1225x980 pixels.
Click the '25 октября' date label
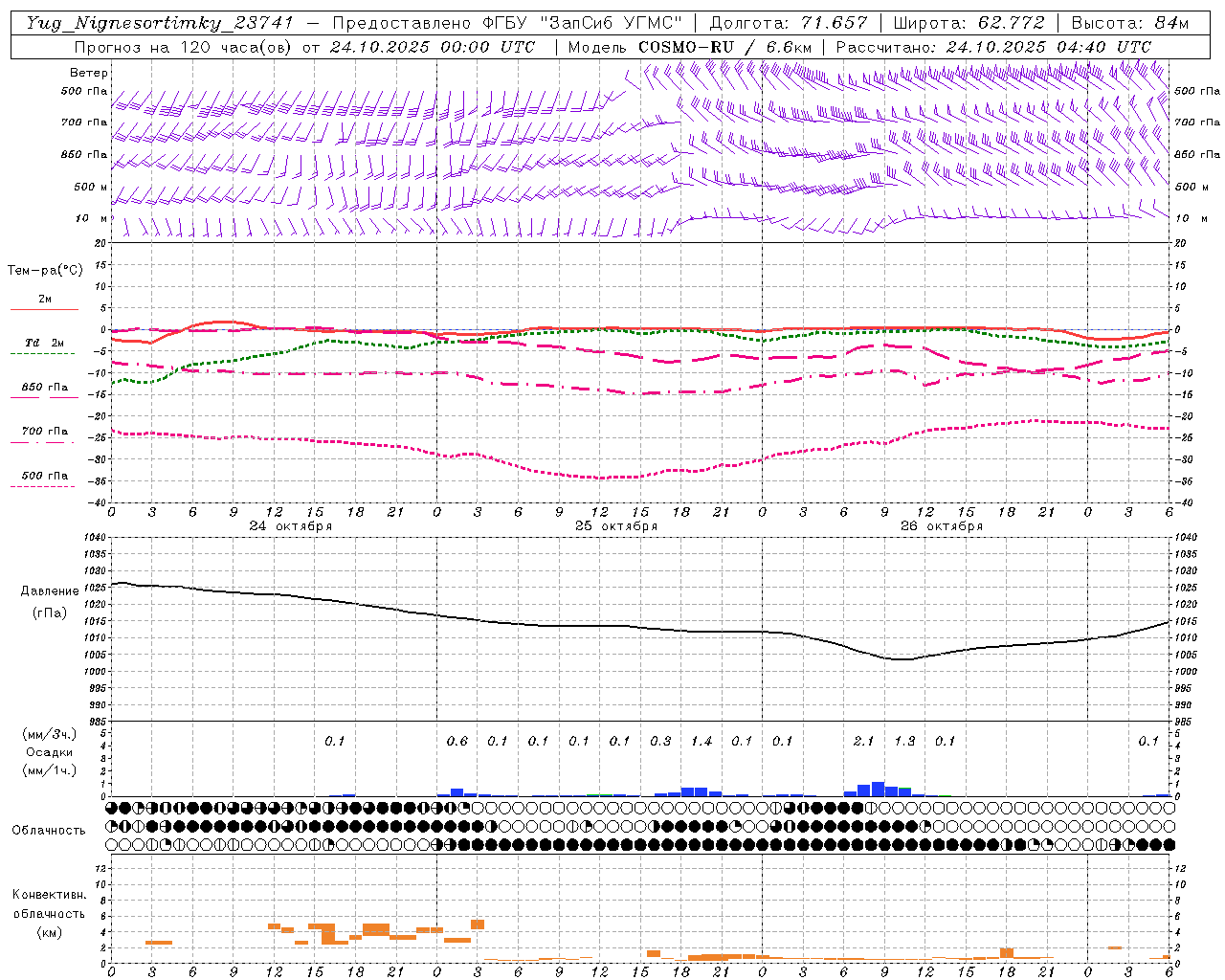click(616, 526)
